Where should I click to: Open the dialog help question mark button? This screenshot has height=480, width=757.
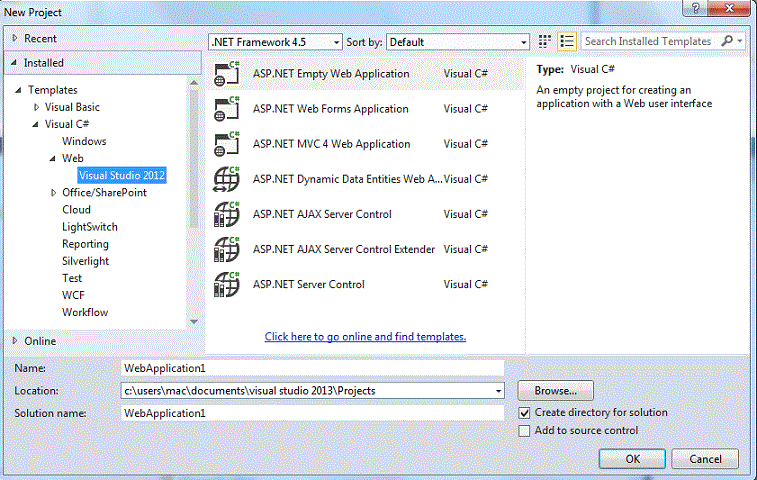(695, 8)
